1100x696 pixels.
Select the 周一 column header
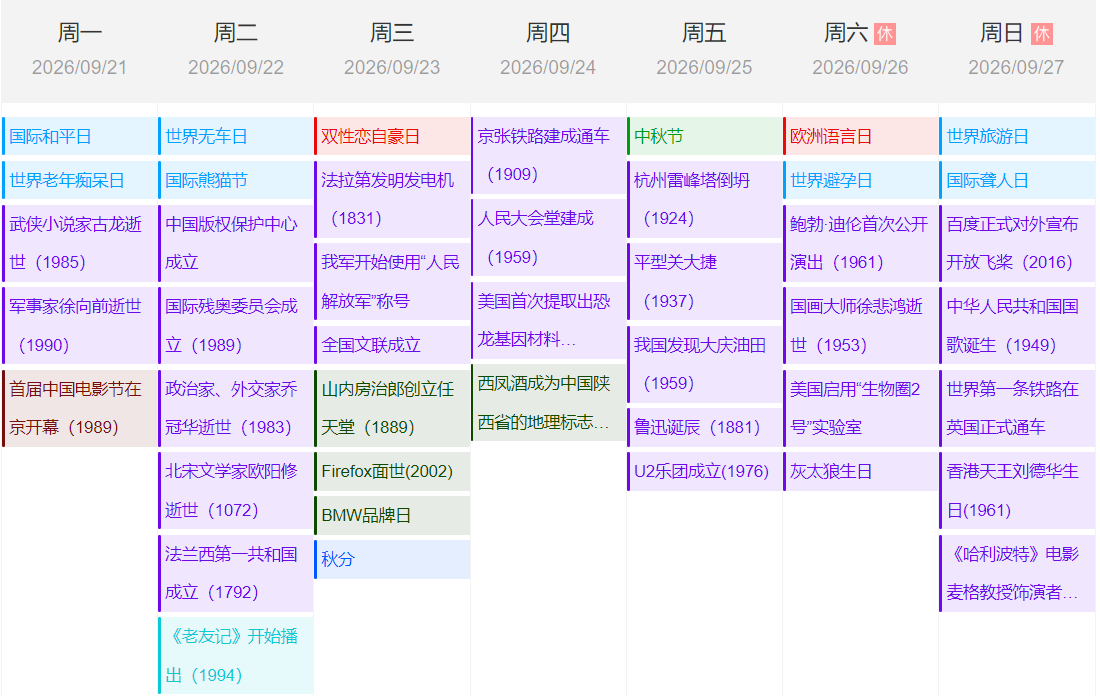79,33
